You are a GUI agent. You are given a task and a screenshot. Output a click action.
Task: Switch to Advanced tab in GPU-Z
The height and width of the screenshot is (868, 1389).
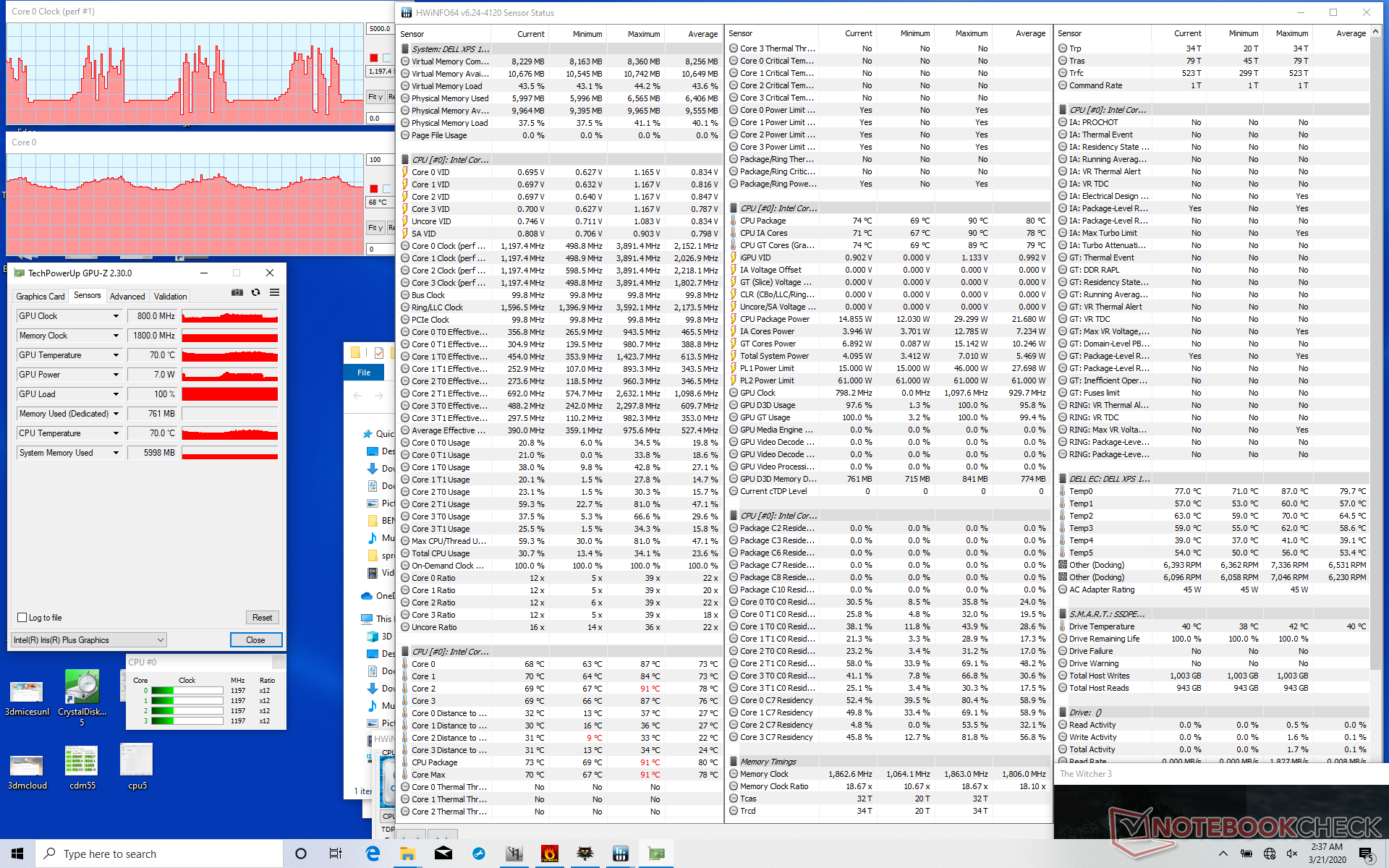(x=127, y=297)
